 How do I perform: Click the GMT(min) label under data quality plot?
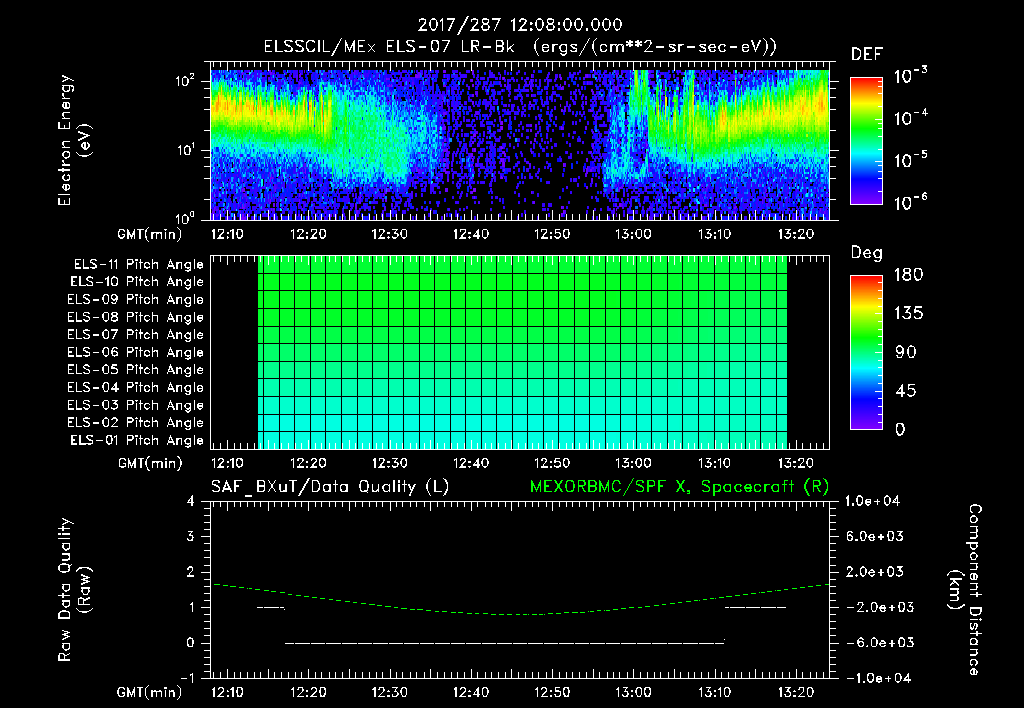pos(150,692)
